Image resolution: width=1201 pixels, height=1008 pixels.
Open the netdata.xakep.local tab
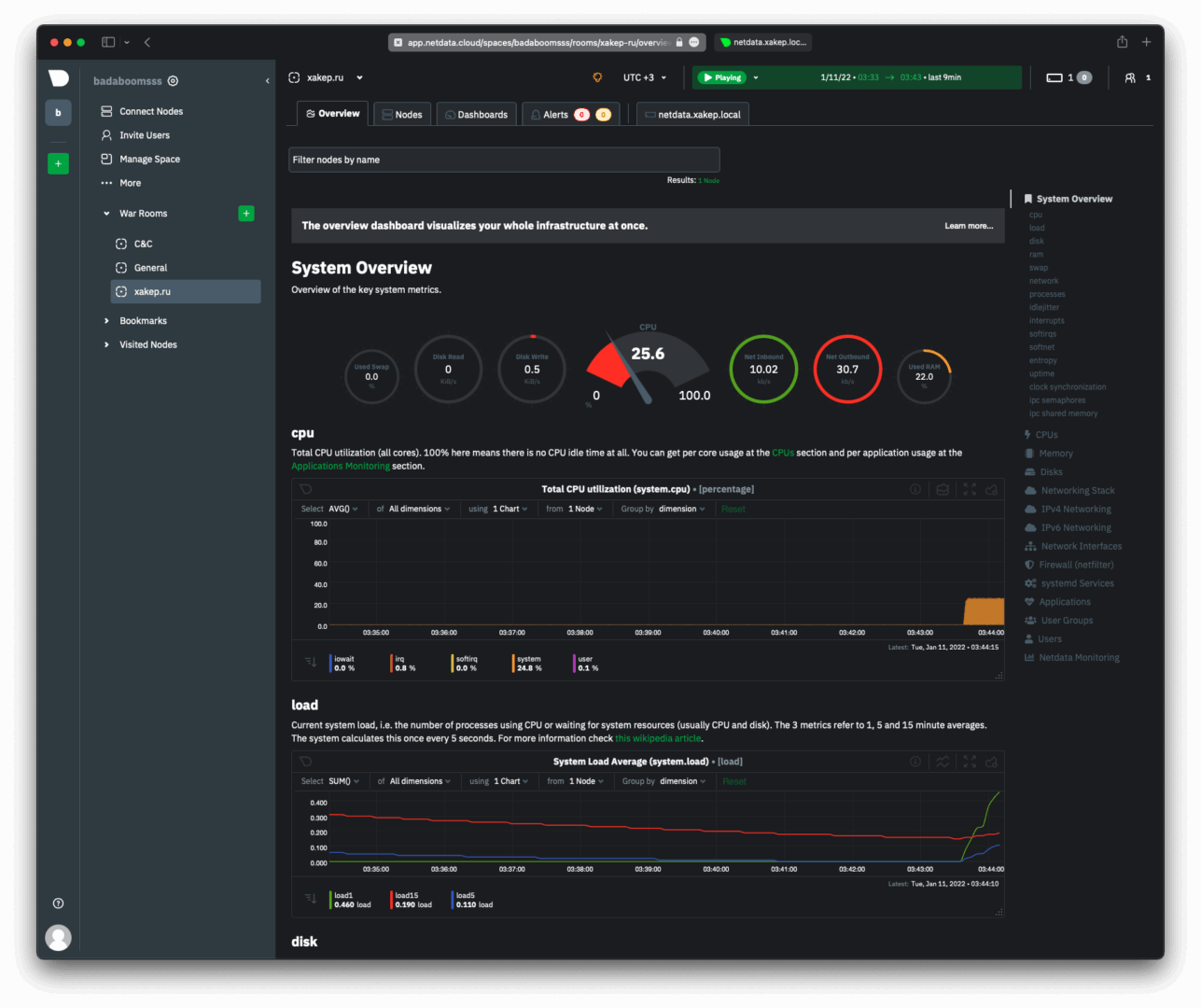[x=692, y=115]
